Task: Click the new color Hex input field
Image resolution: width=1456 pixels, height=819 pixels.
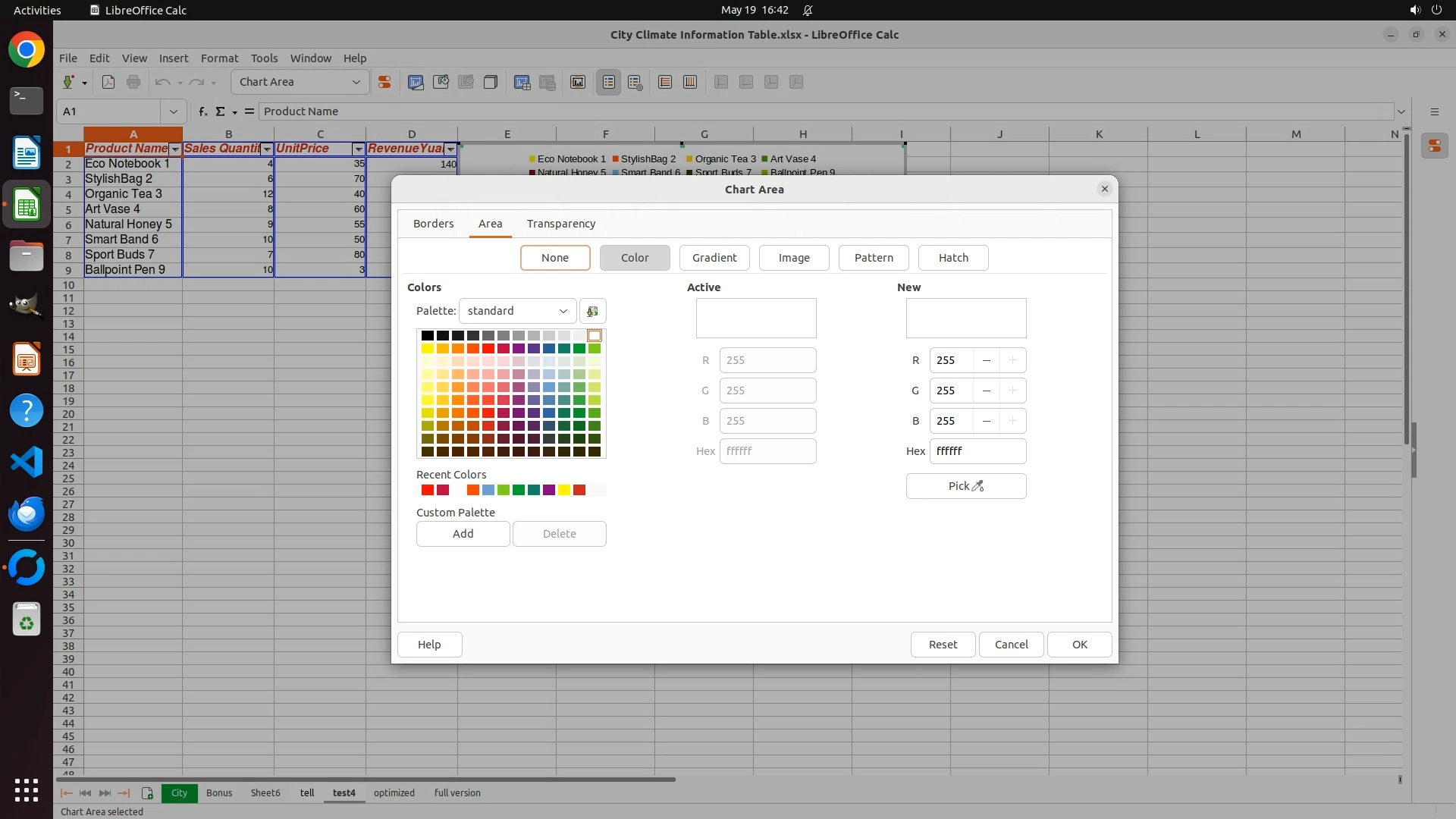Action: click(977, 451)
